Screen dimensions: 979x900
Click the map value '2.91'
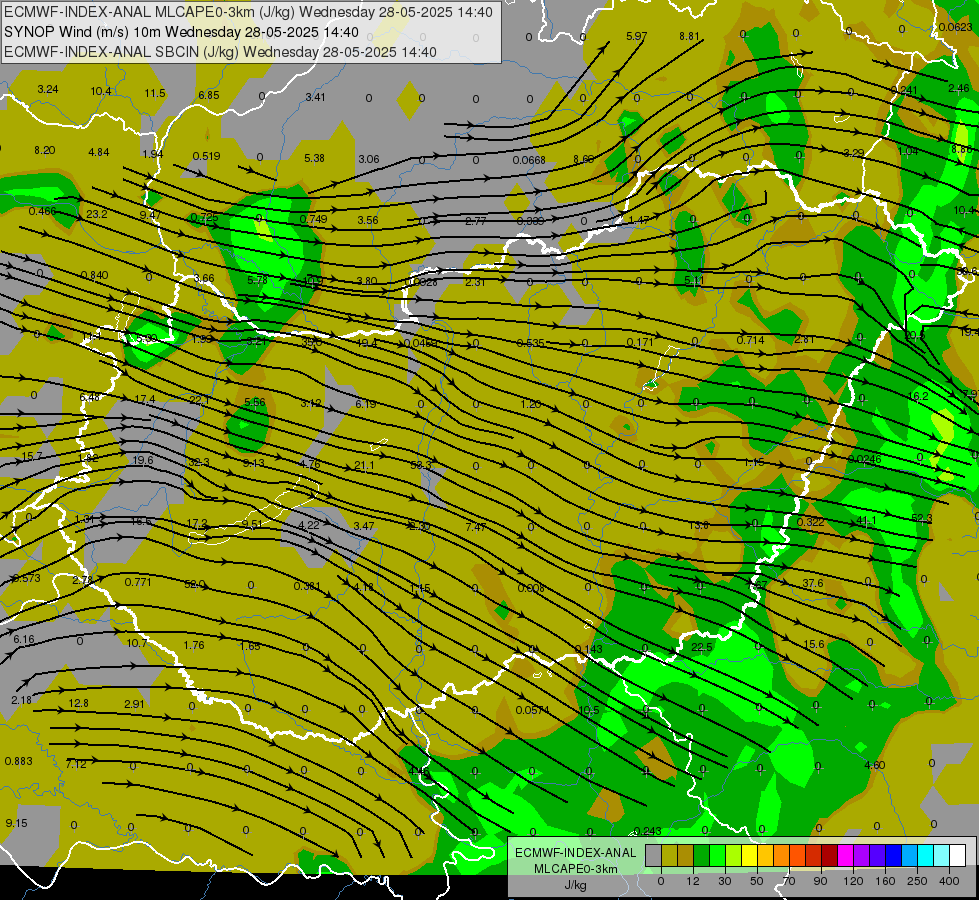134,704
